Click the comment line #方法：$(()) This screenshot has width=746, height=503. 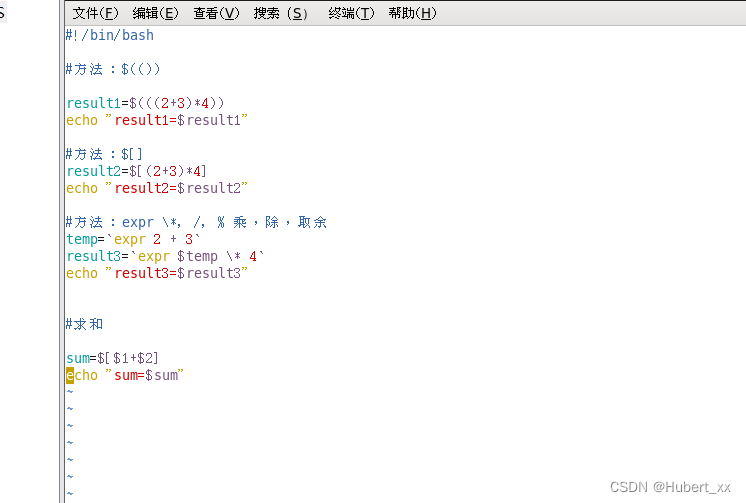(x=113, y=69)
